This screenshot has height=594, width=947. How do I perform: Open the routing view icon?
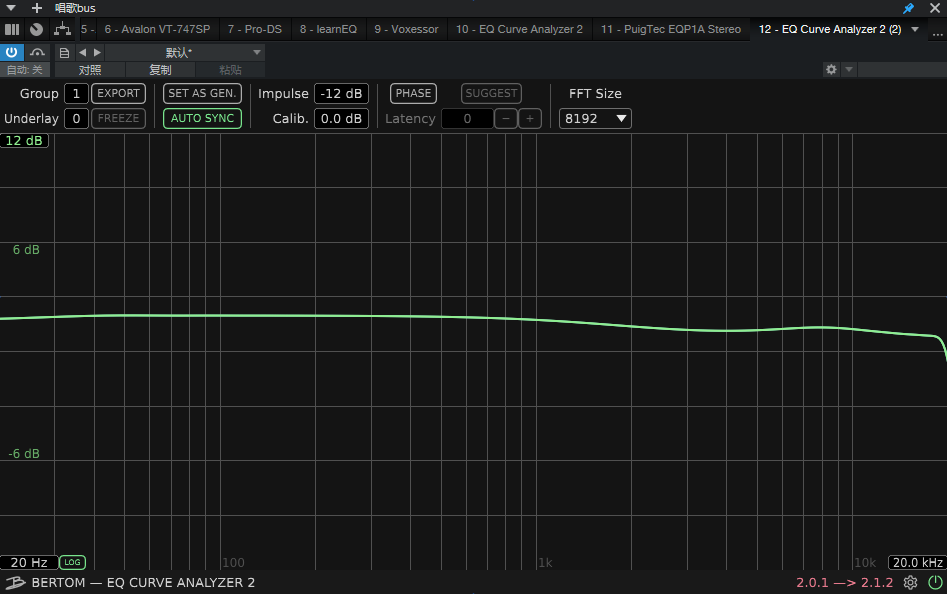pos(62,29)
